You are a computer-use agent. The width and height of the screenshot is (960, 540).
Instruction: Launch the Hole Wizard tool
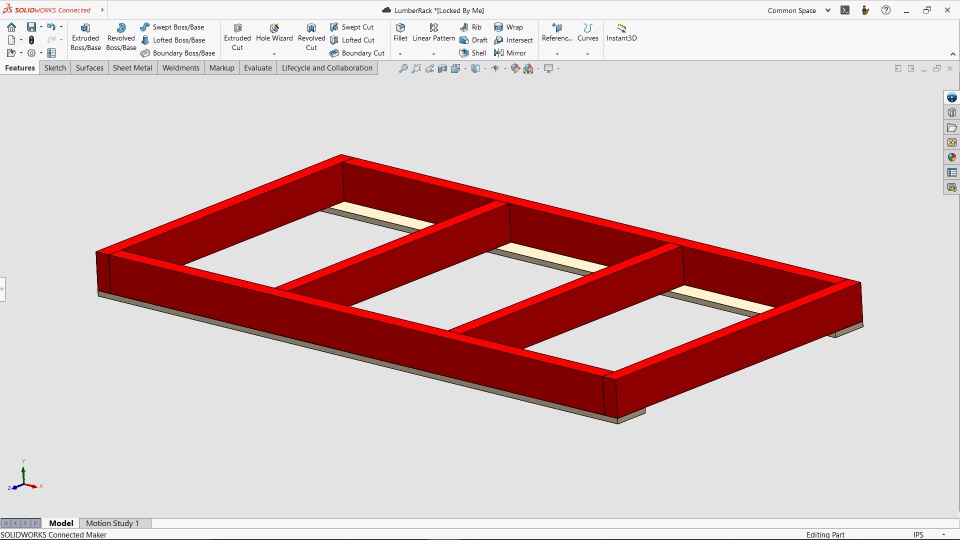pos(274,33)
